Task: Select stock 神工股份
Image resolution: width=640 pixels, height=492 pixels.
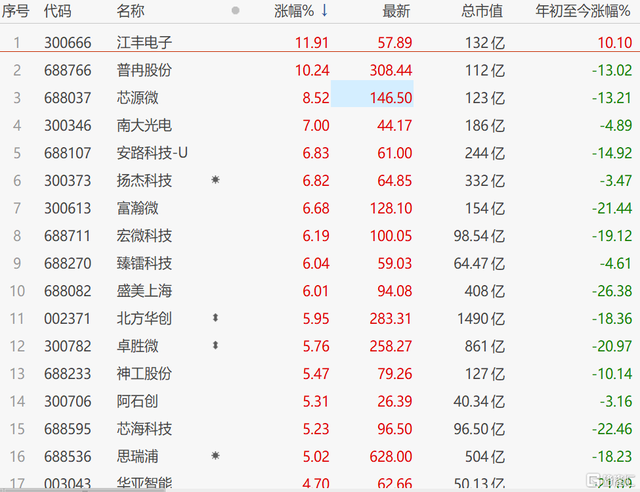Action: click(x=144, y=374)
